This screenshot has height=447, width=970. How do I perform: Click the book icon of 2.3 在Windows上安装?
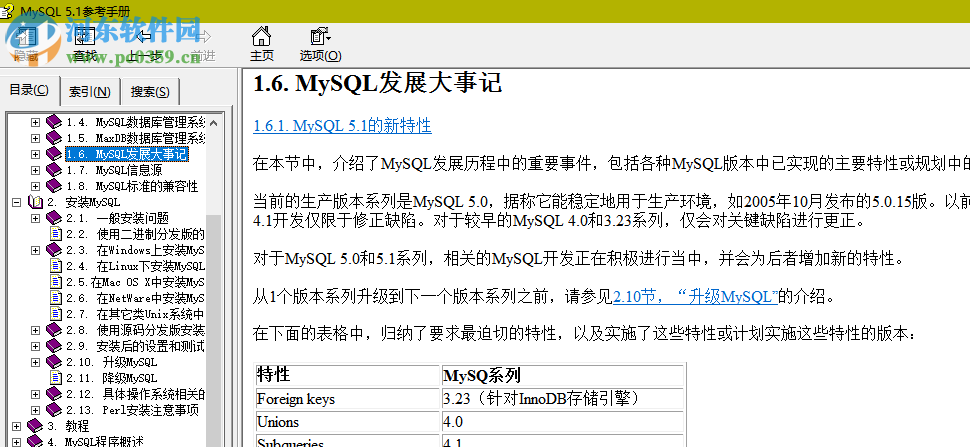[x=54, y=250]
